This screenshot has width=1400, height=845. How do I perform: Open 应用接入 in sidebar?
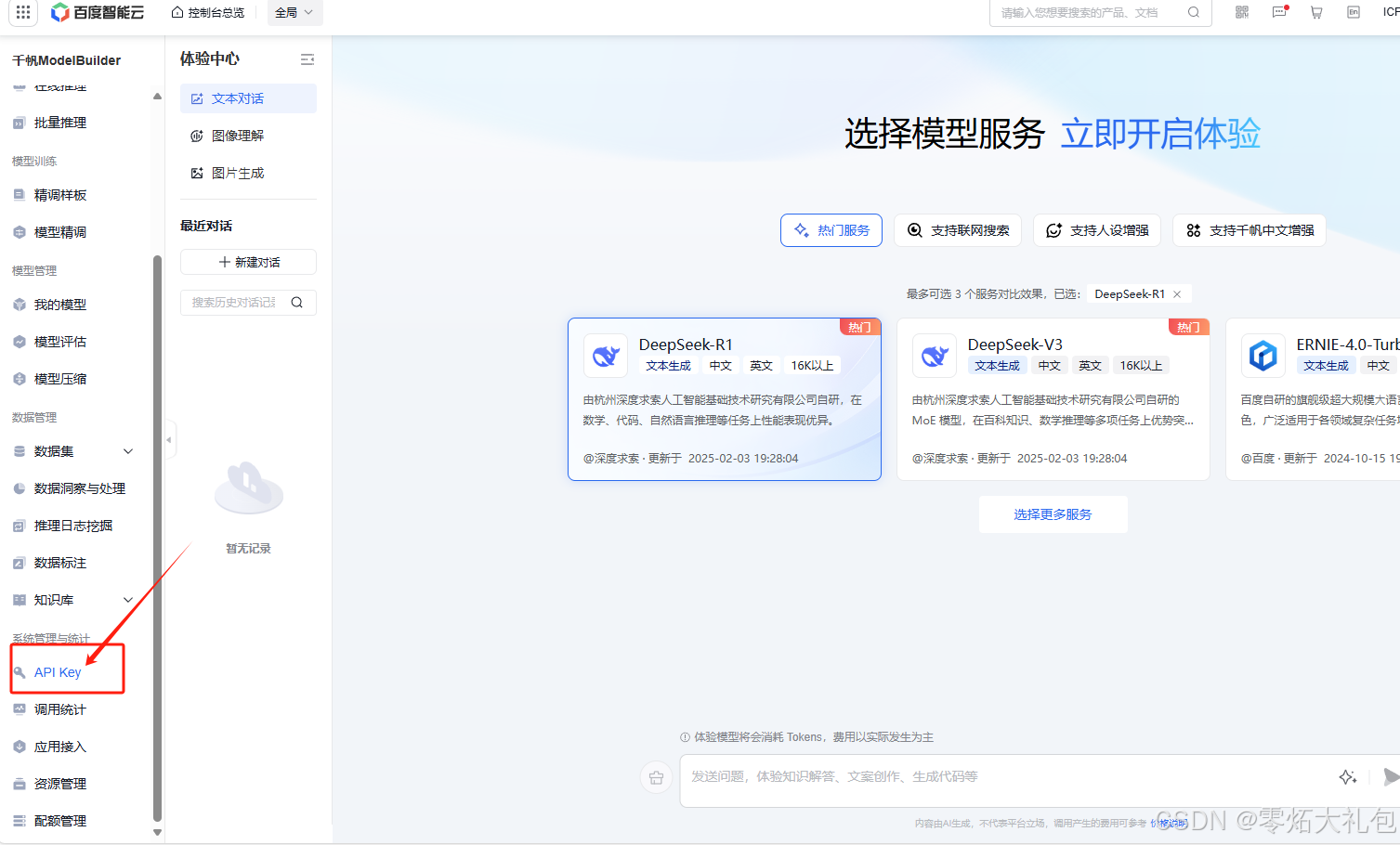pyautogui.click(x=60, y=747)
